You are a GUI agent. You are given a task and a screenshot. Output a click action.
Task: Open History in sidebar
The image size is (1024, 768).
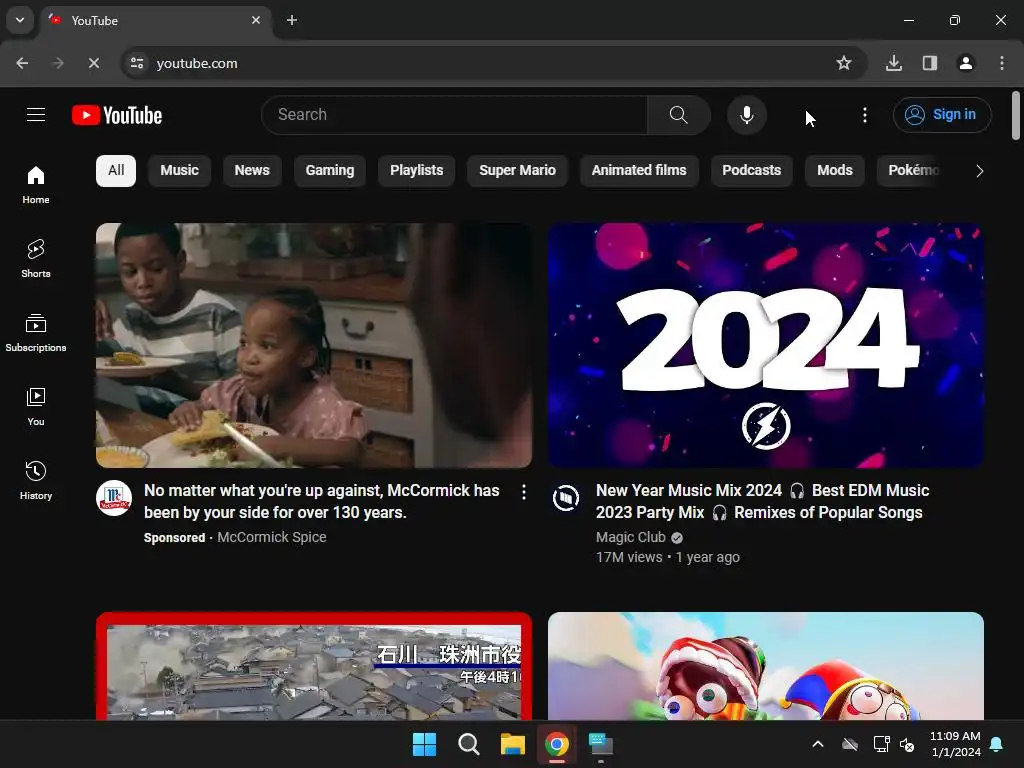pyautogui.click(x=36, y=480)
